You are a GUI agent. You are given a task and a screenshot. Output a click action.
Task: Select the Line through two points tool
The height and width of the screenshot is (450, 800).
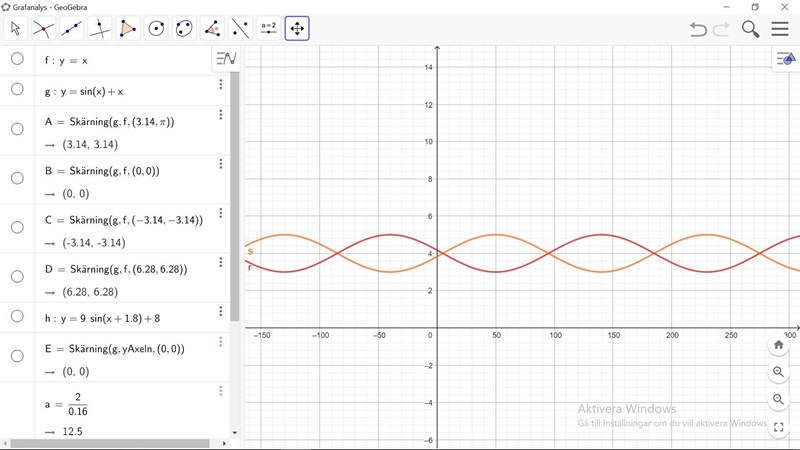pos(71,28)
